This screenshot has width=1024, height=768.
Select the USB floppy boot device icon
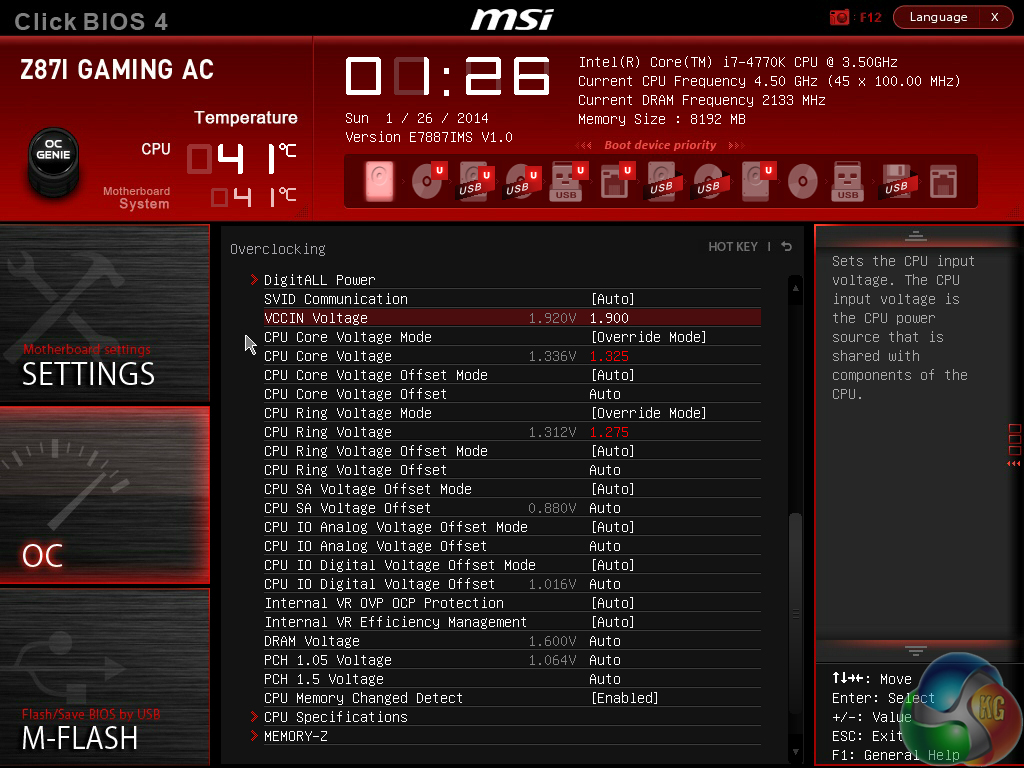coord(896,181)
